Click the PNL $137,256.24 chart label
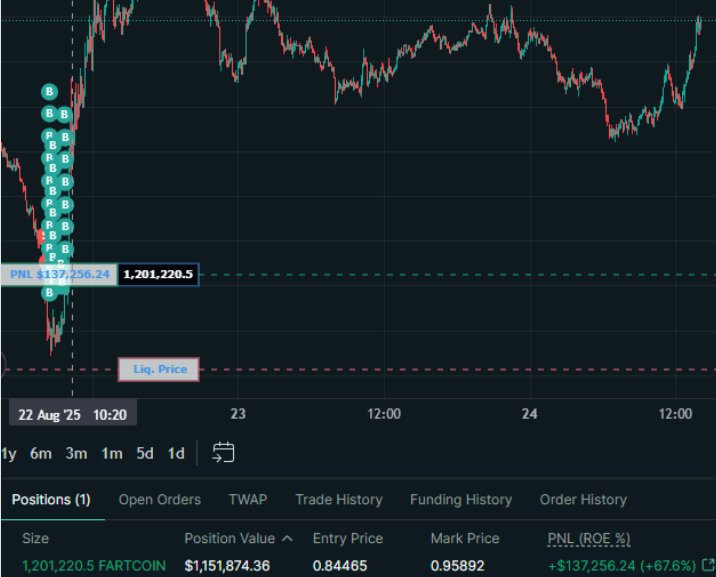The width and height of the screenshot is (716, 577). [x=59, y=274]
